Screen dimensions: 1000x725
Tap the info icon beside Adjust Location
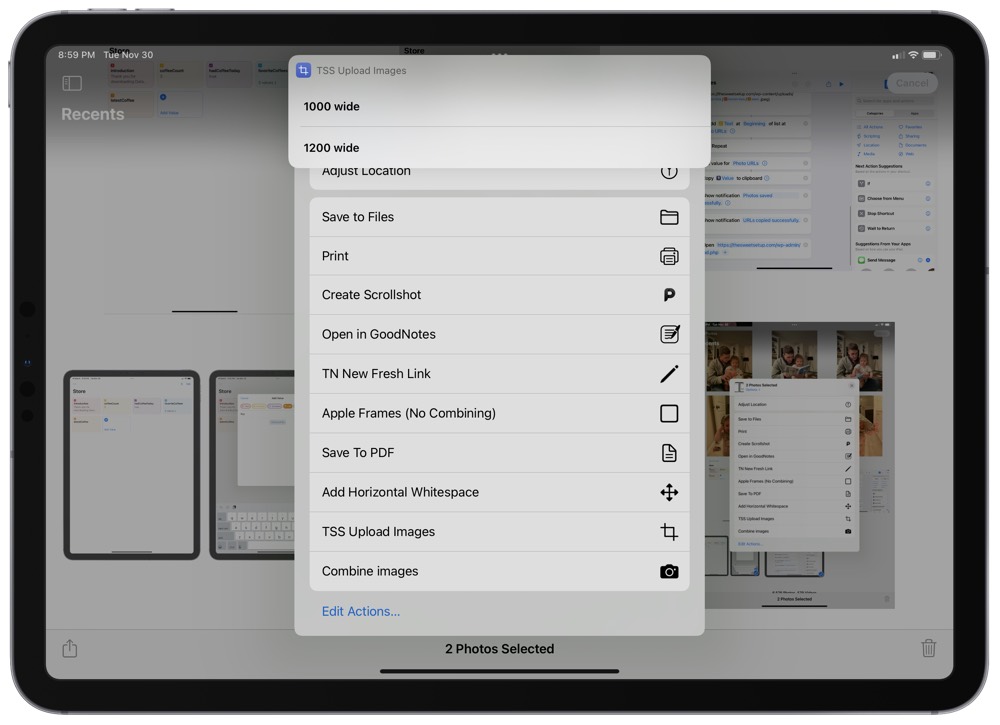point(671,170)
